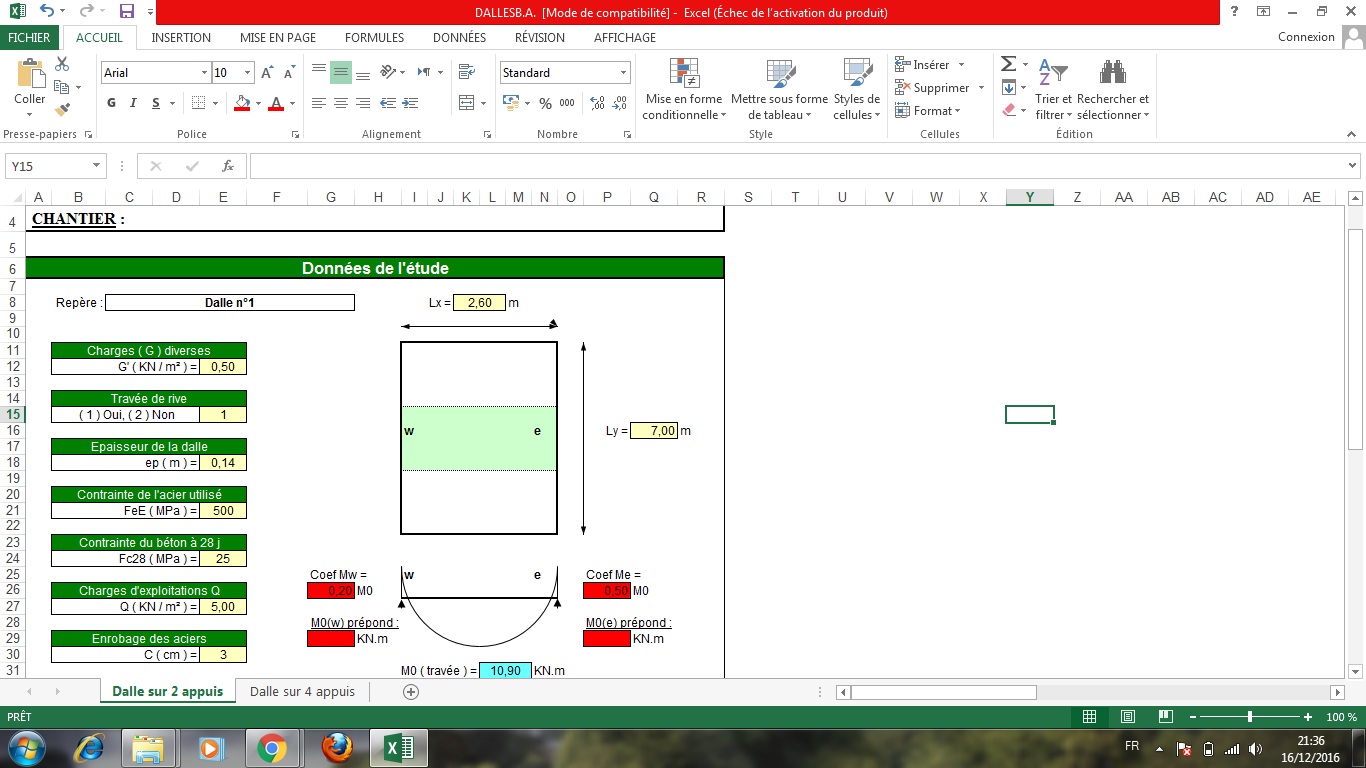Image resolution: width=1366 pixels, height=768 pixels.
Task: Click the wrap text icon
Action: 466,72
